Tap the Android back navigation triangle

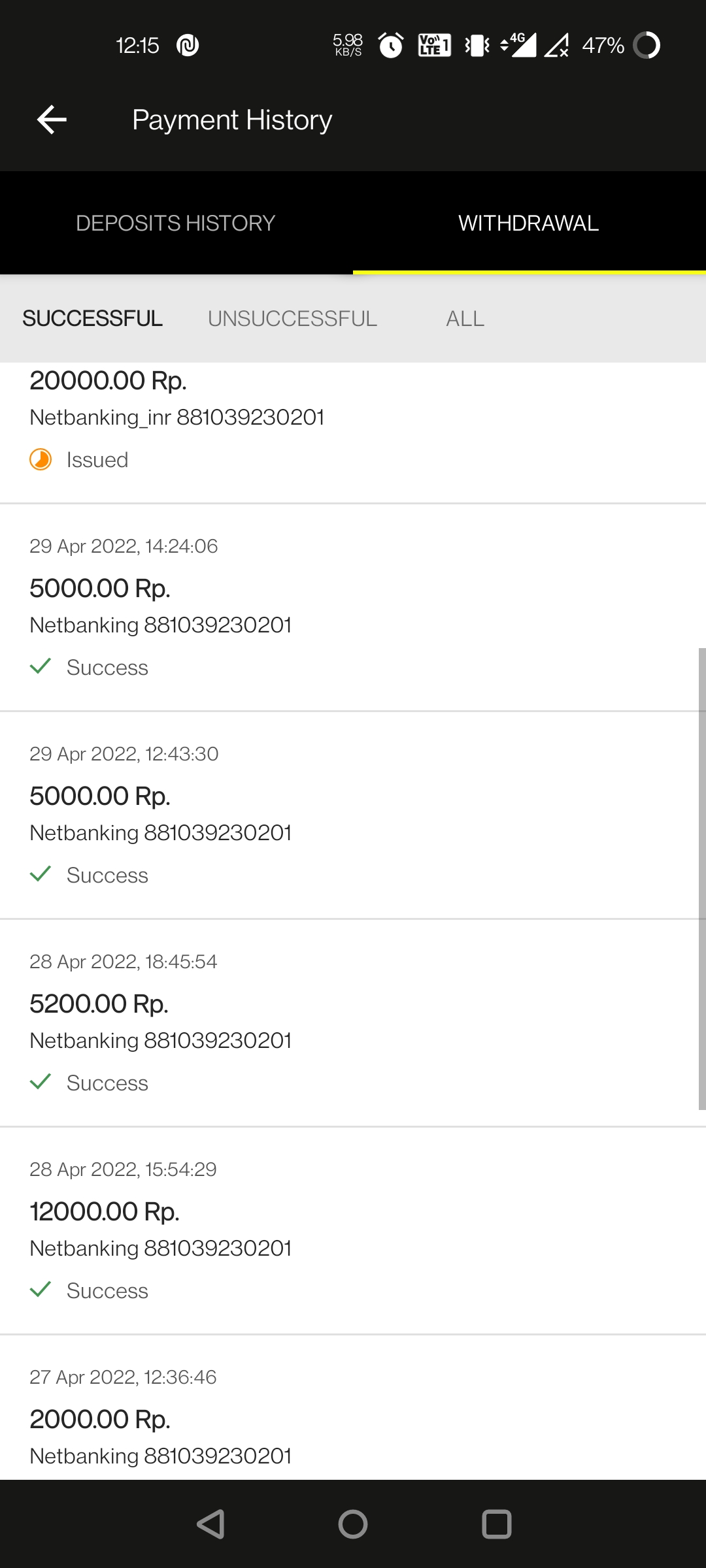click(211, 1524)
